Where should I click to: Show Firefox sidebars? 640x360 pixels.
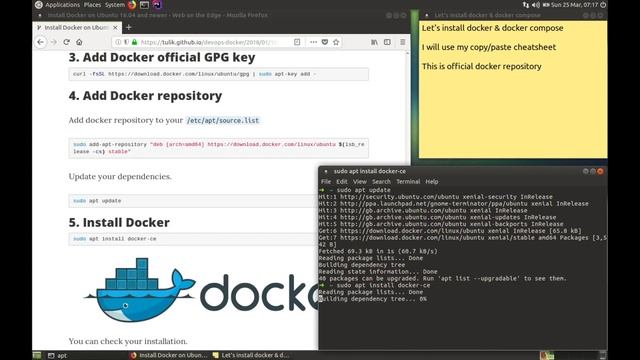click(x=387, y=42)
